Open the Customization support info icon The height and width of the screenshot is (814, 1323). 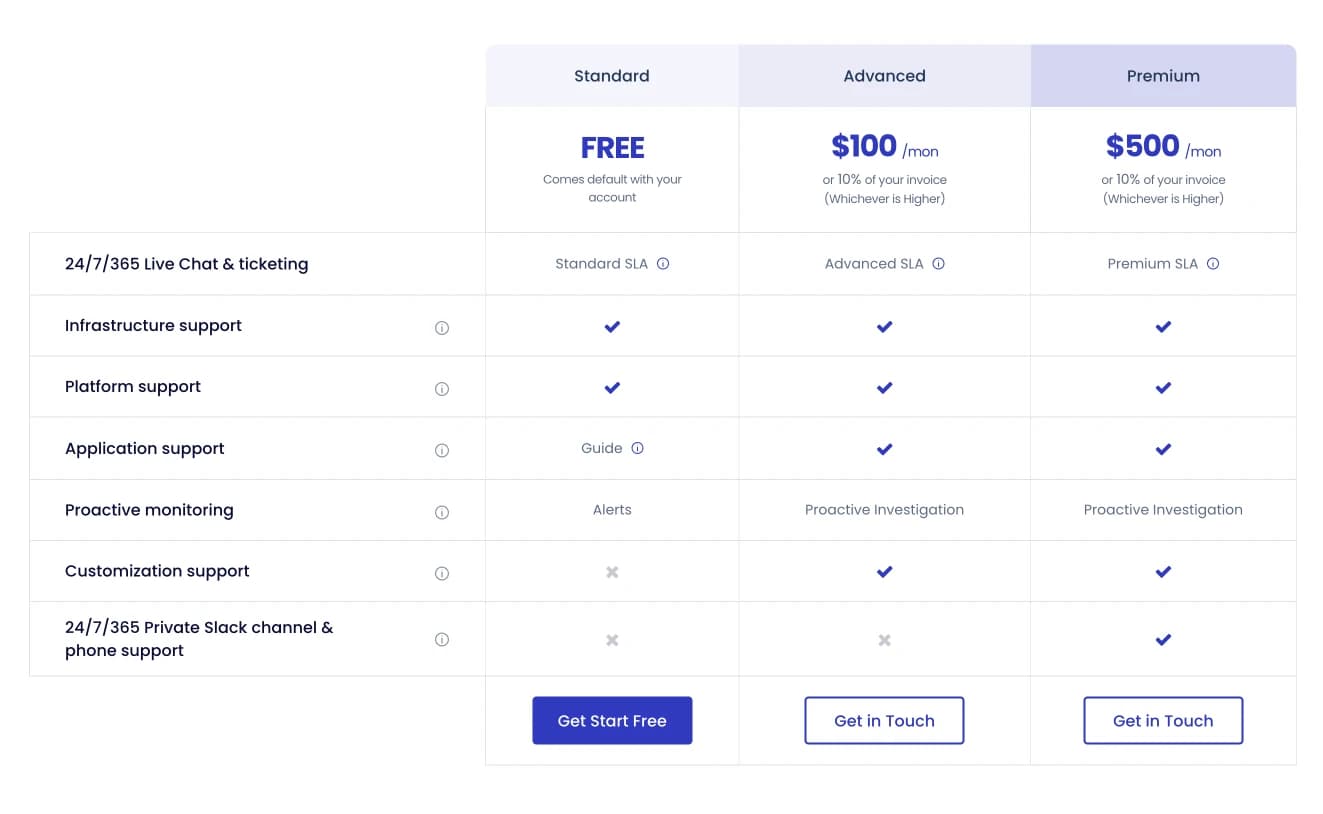pos(442,573)
